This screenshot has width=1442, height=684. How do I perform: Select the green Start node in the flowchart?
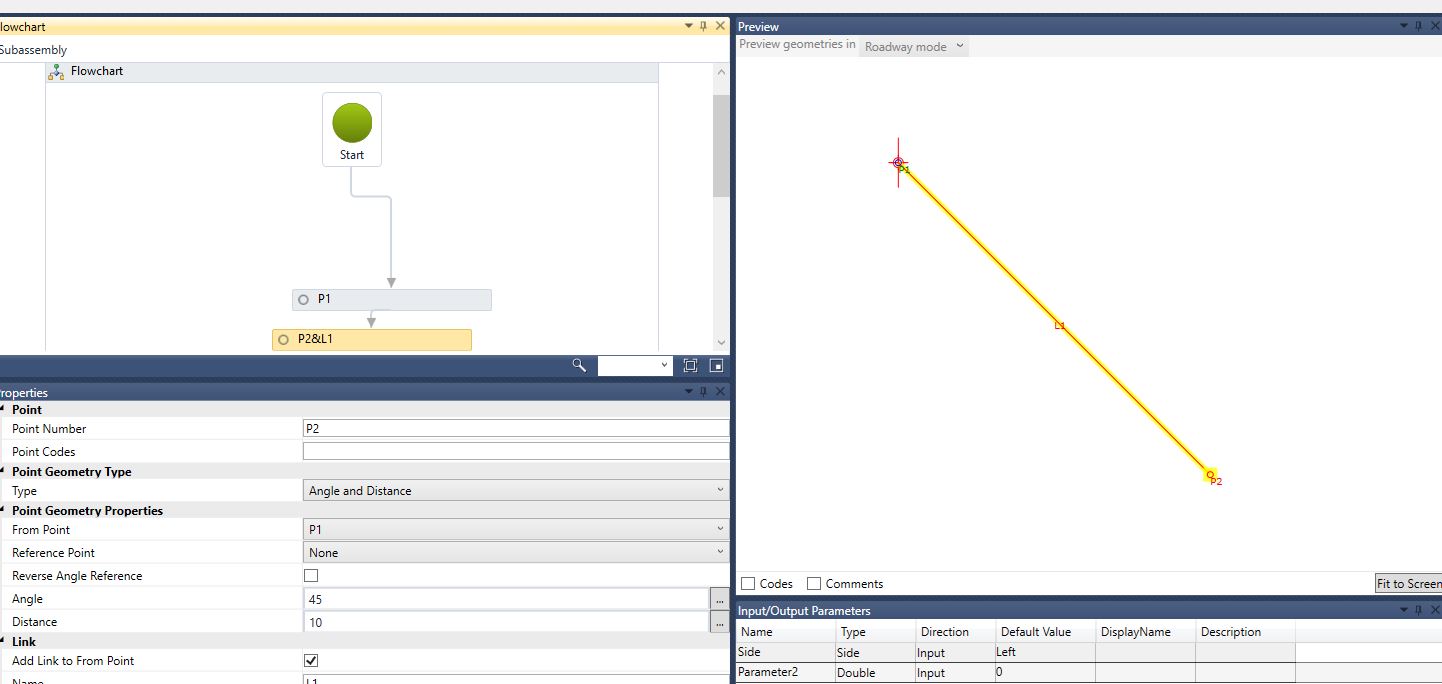pyautogui.click(x=351, y=122)
